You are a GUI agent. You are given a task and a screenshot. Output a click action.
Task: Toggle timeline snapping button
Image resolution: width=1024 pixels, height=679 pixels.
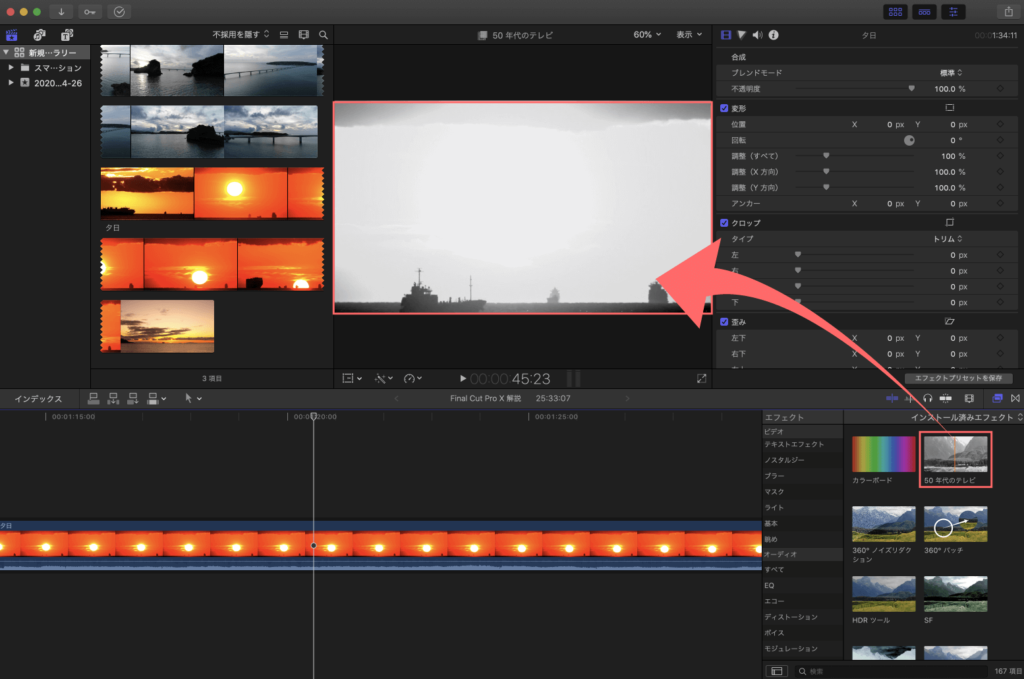click(946, 398)
